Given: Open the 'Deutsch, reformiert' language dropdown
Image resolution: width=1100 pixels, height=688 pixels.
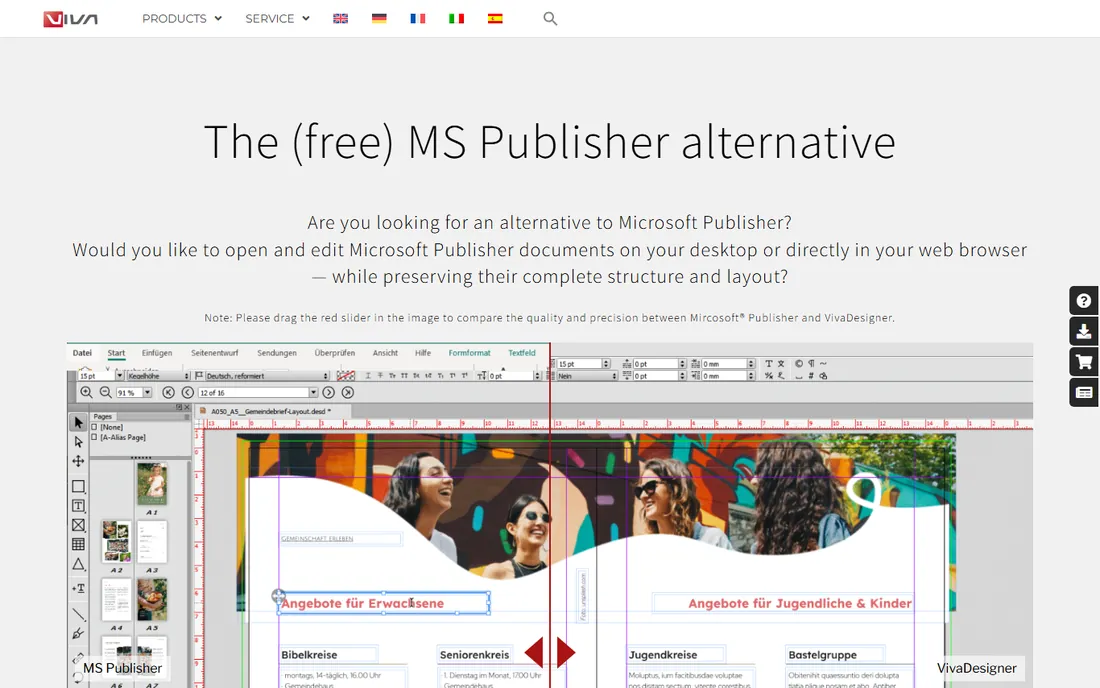Looking at the screenshot, I should 267,376.
